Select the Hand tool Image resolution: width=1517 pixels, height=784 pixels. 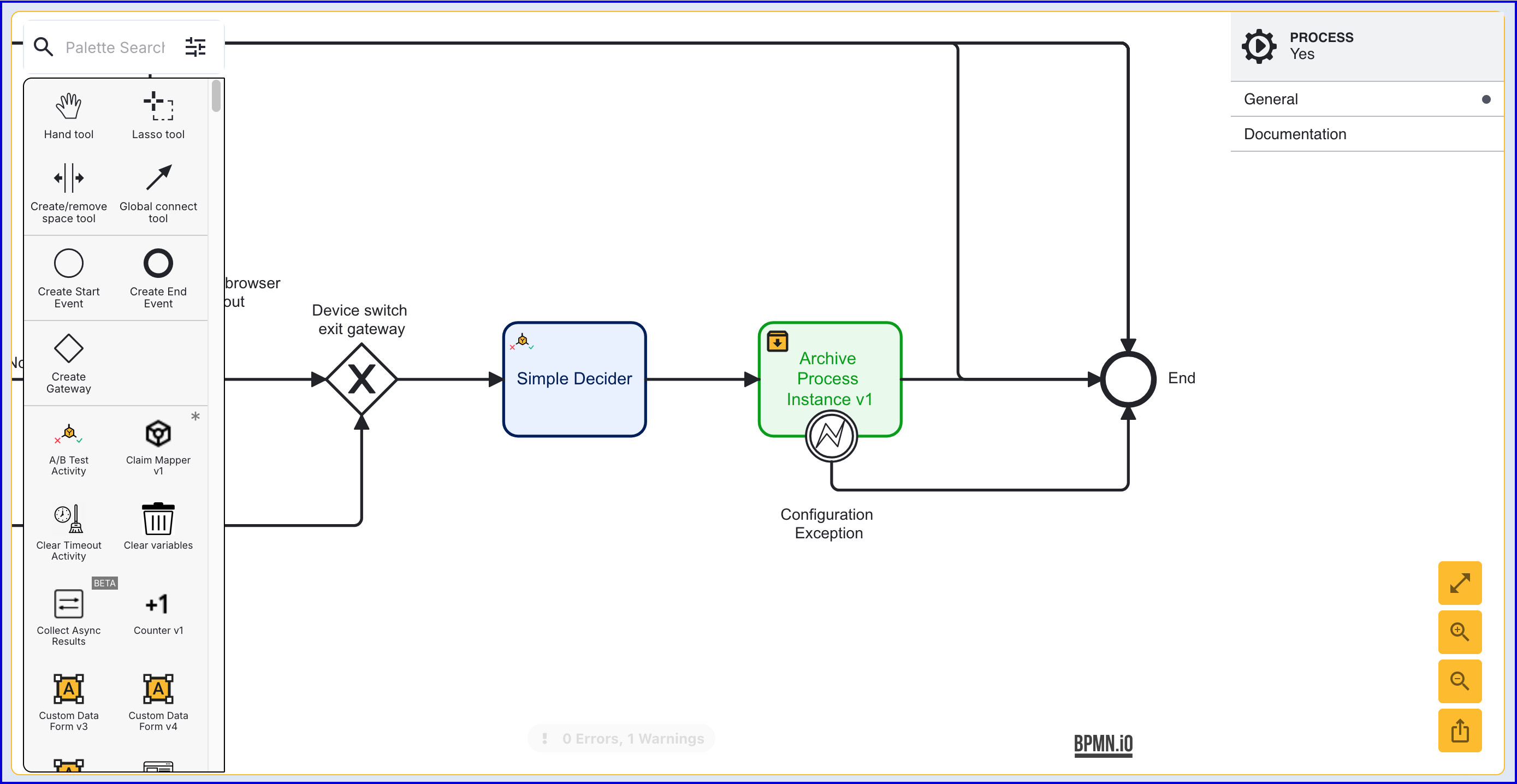click(69, 115)
